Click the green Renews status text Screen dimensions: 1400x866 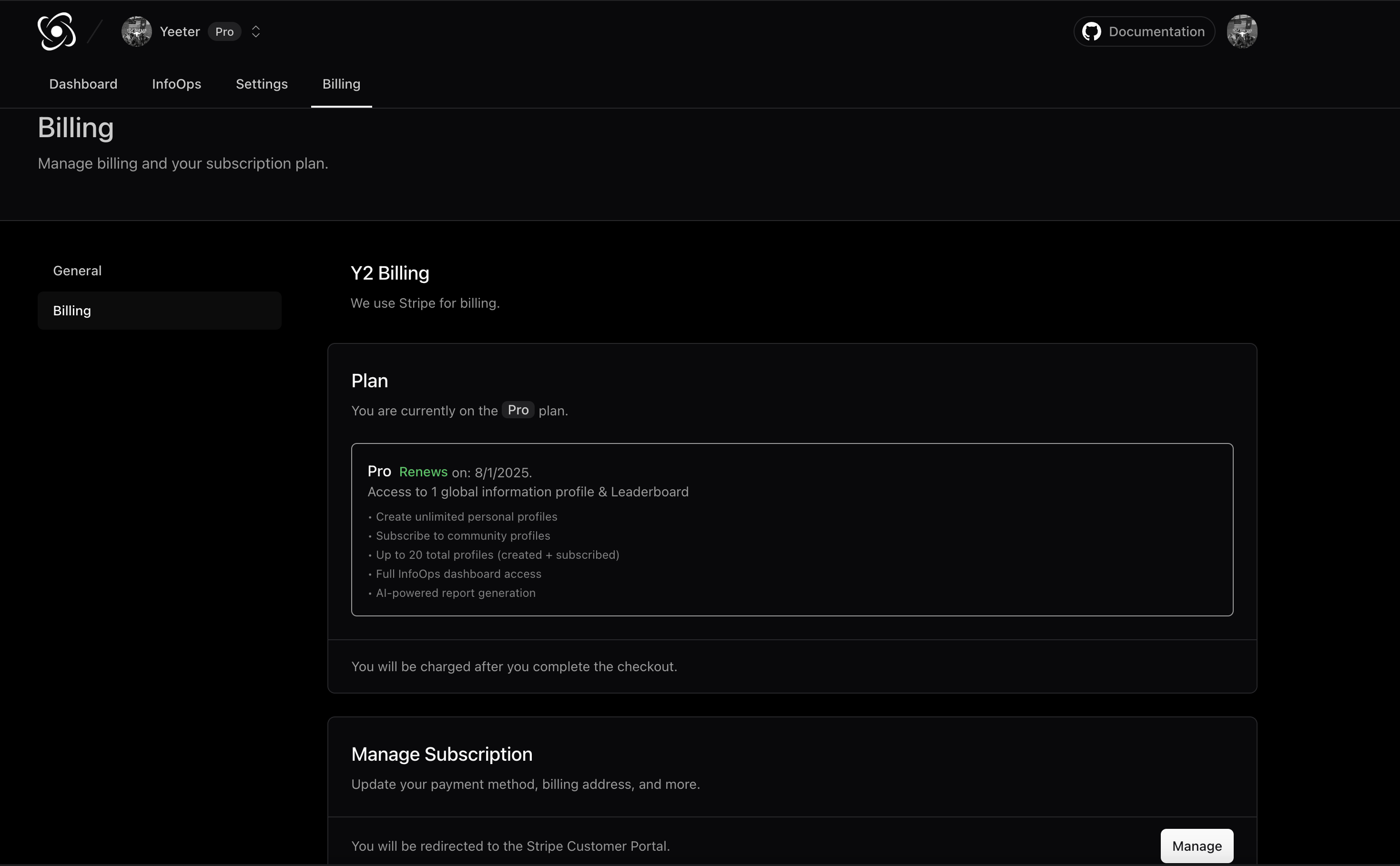[x=423, y=472]
